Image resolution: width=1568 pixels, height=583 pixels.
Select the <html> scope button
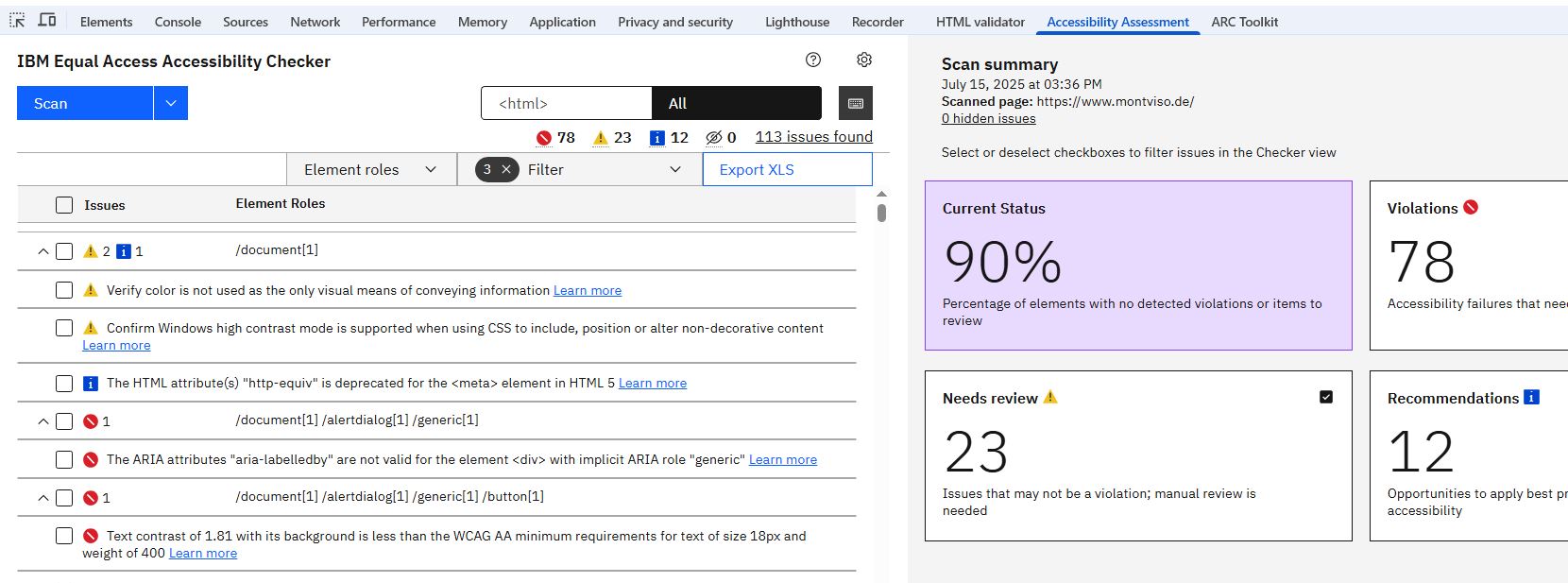click(566, 103)
